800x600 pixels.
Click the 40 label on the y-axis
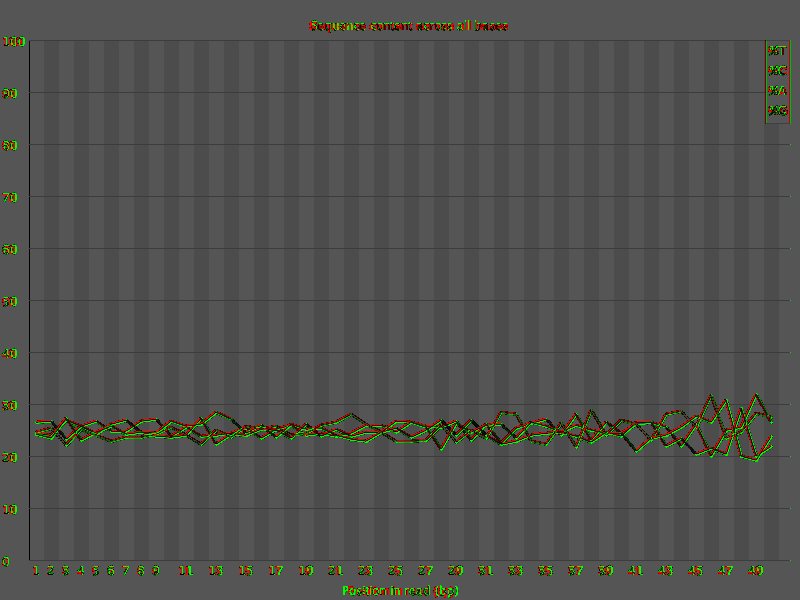tap(10, 354)
